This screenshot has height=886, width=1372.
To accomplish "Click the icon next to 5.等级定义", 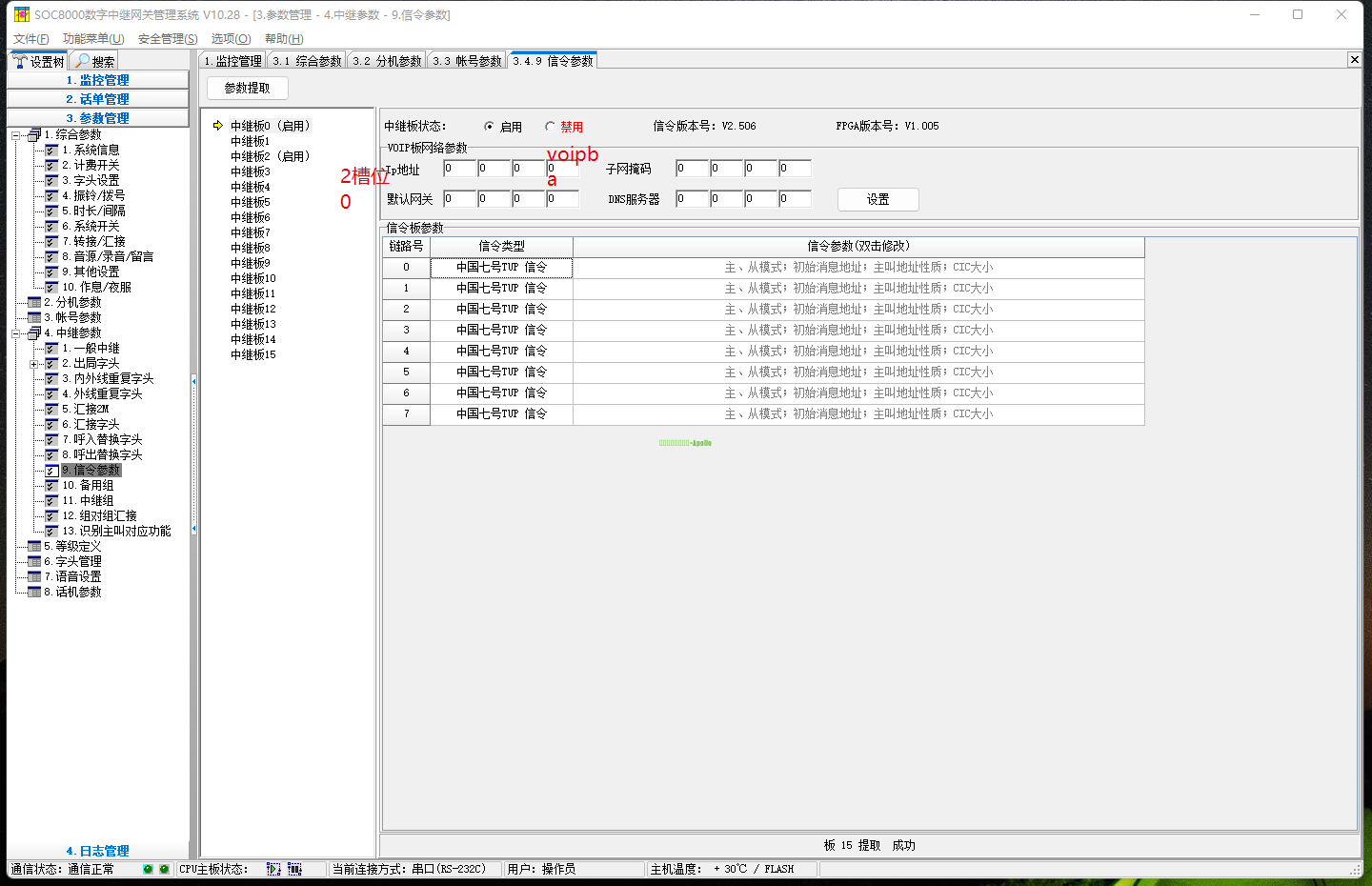I will pos(34,546).
